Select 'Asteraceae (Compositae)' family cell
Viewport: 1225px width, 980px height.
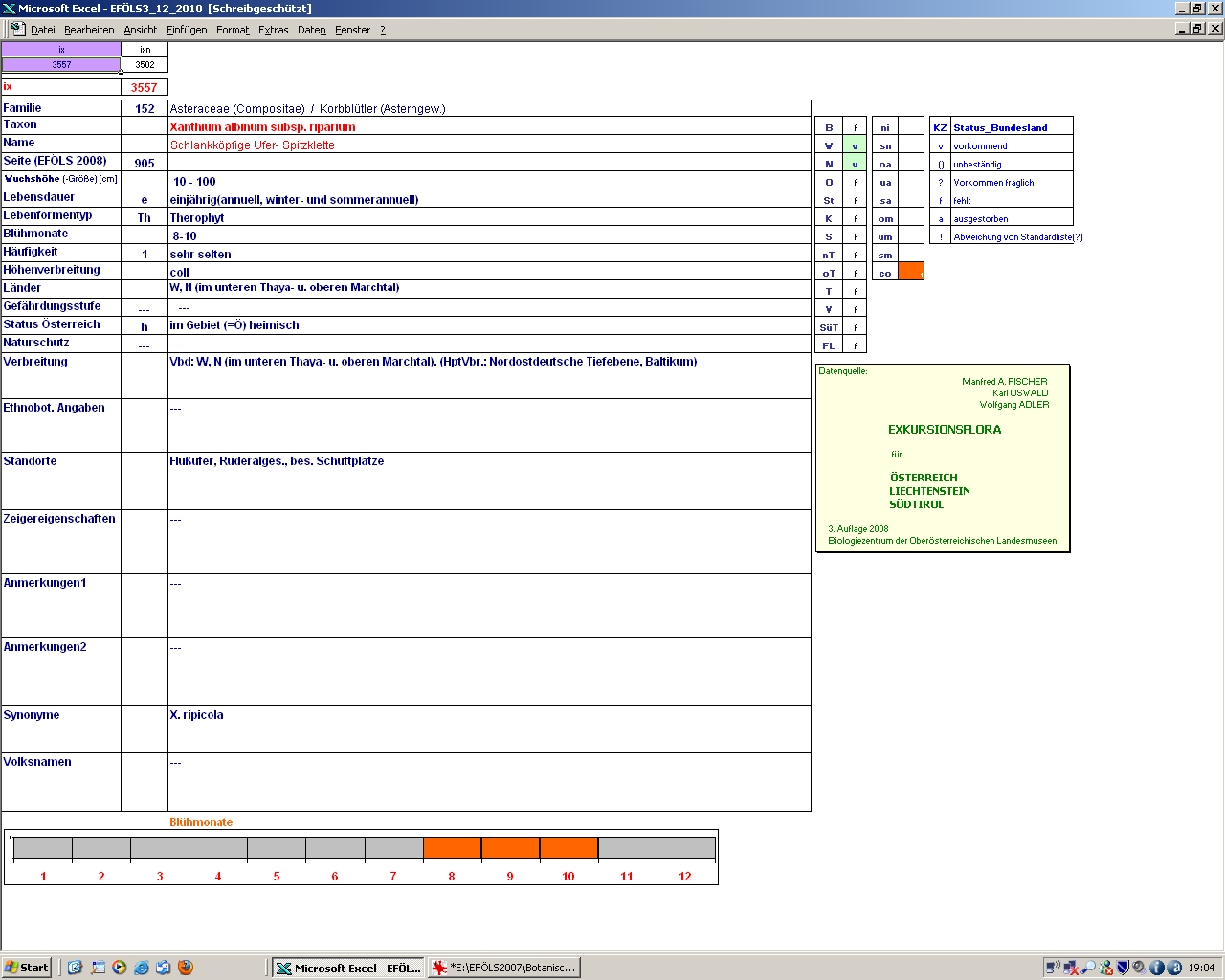[489, 108]
